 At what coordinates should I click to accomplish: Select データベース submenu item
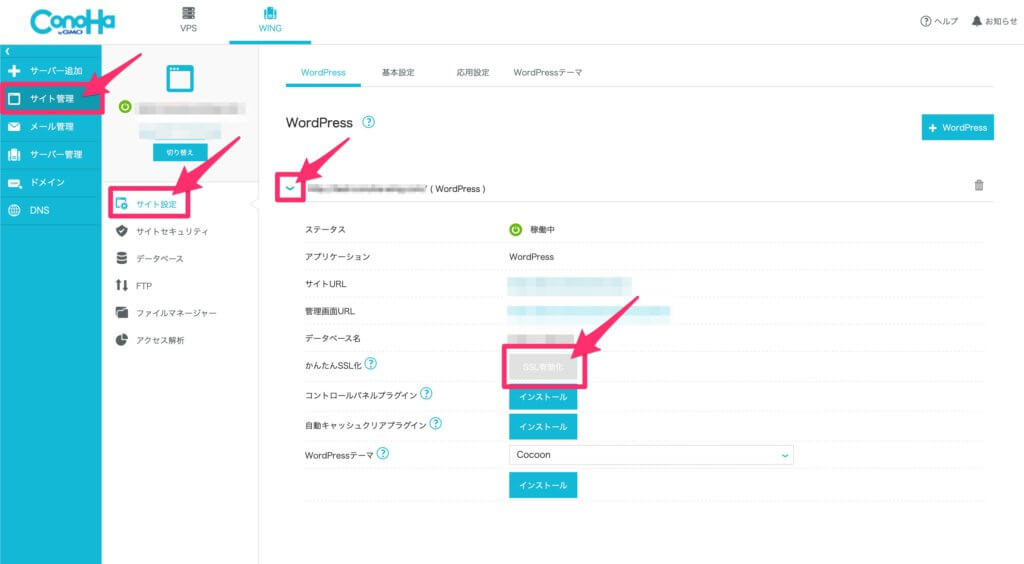pos(150,258)
